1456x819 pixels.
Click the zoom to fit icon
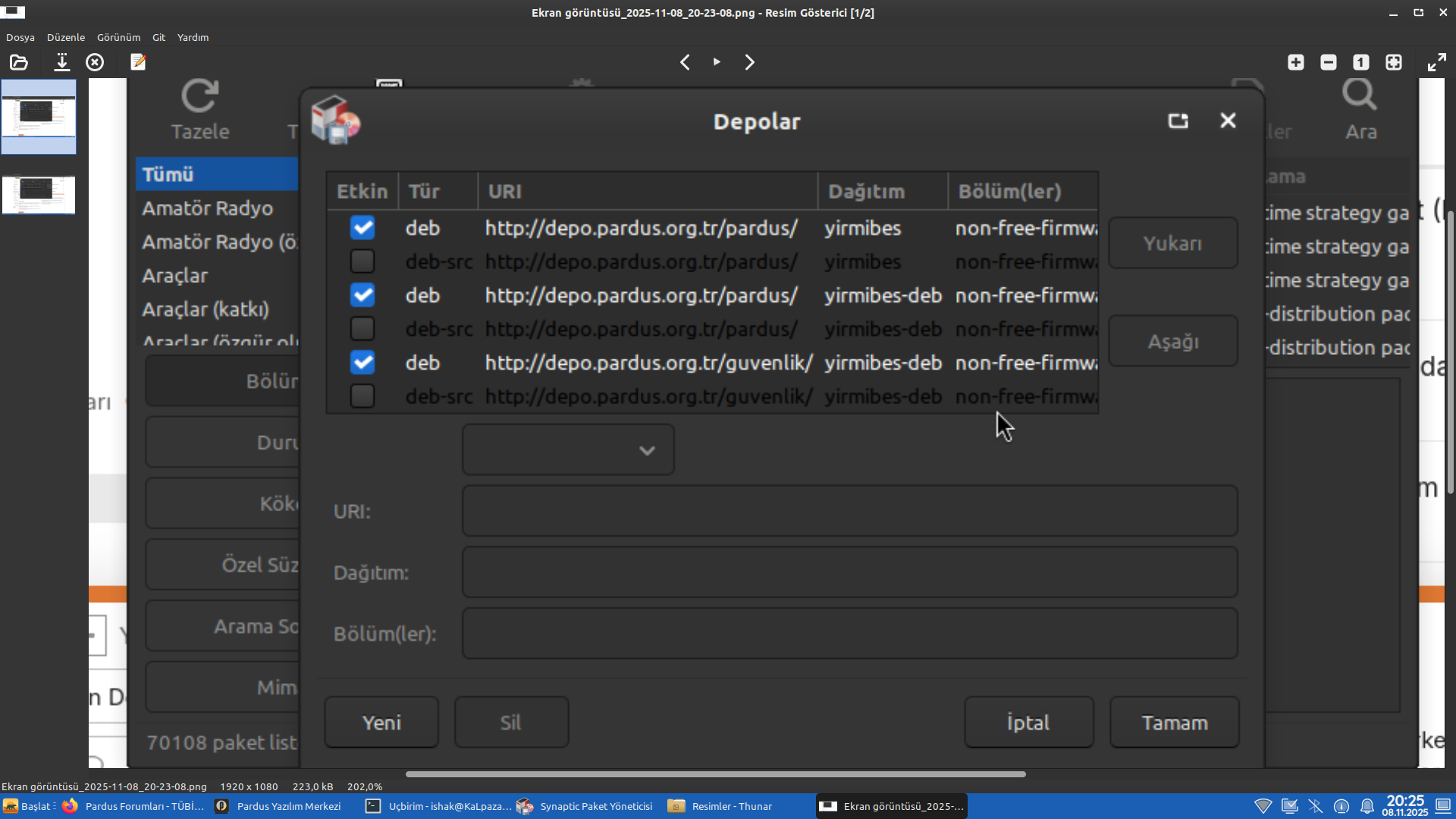point(1394,62)
